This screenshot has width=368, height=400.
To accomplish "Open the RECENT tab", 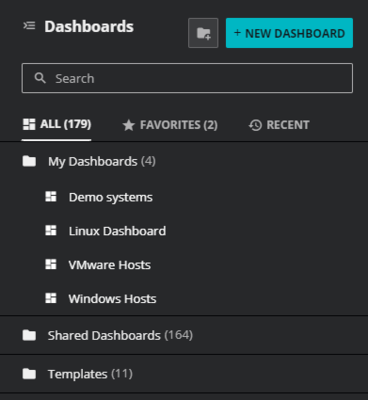I will coord(279,125).
